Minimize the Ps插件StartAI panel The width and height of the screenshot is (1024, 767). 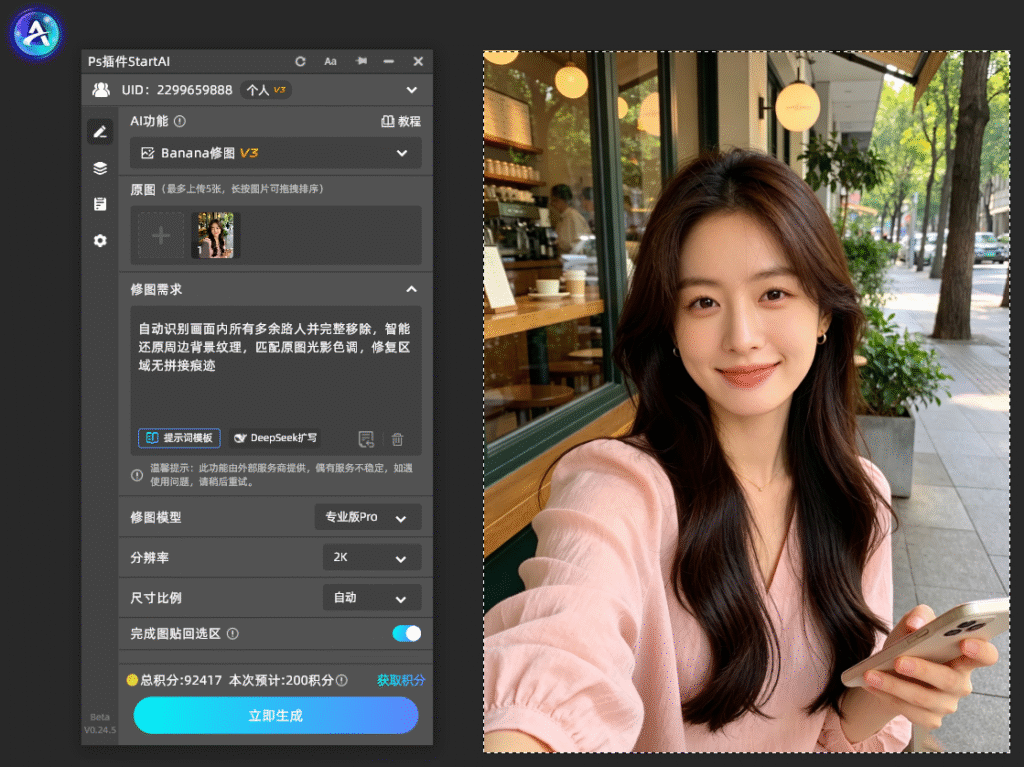389,61
